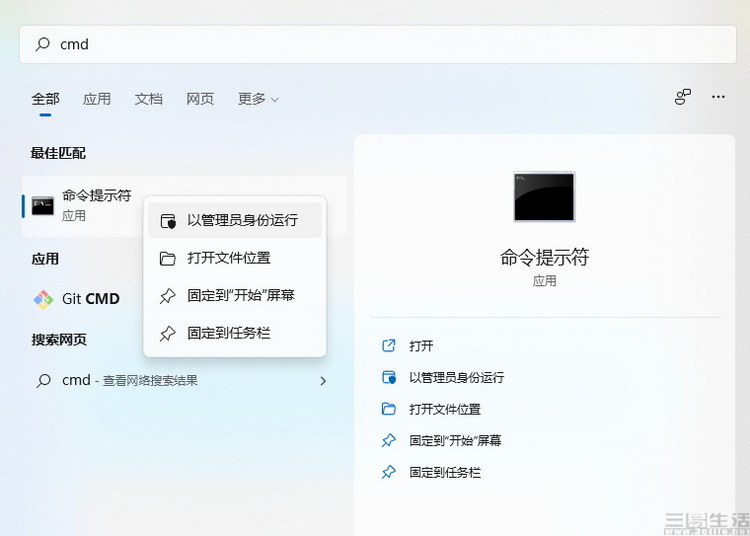The width and height of the screenshot is (750, 536).
Task: Switch to the 应用 tab
Action: tap(97, 99)
